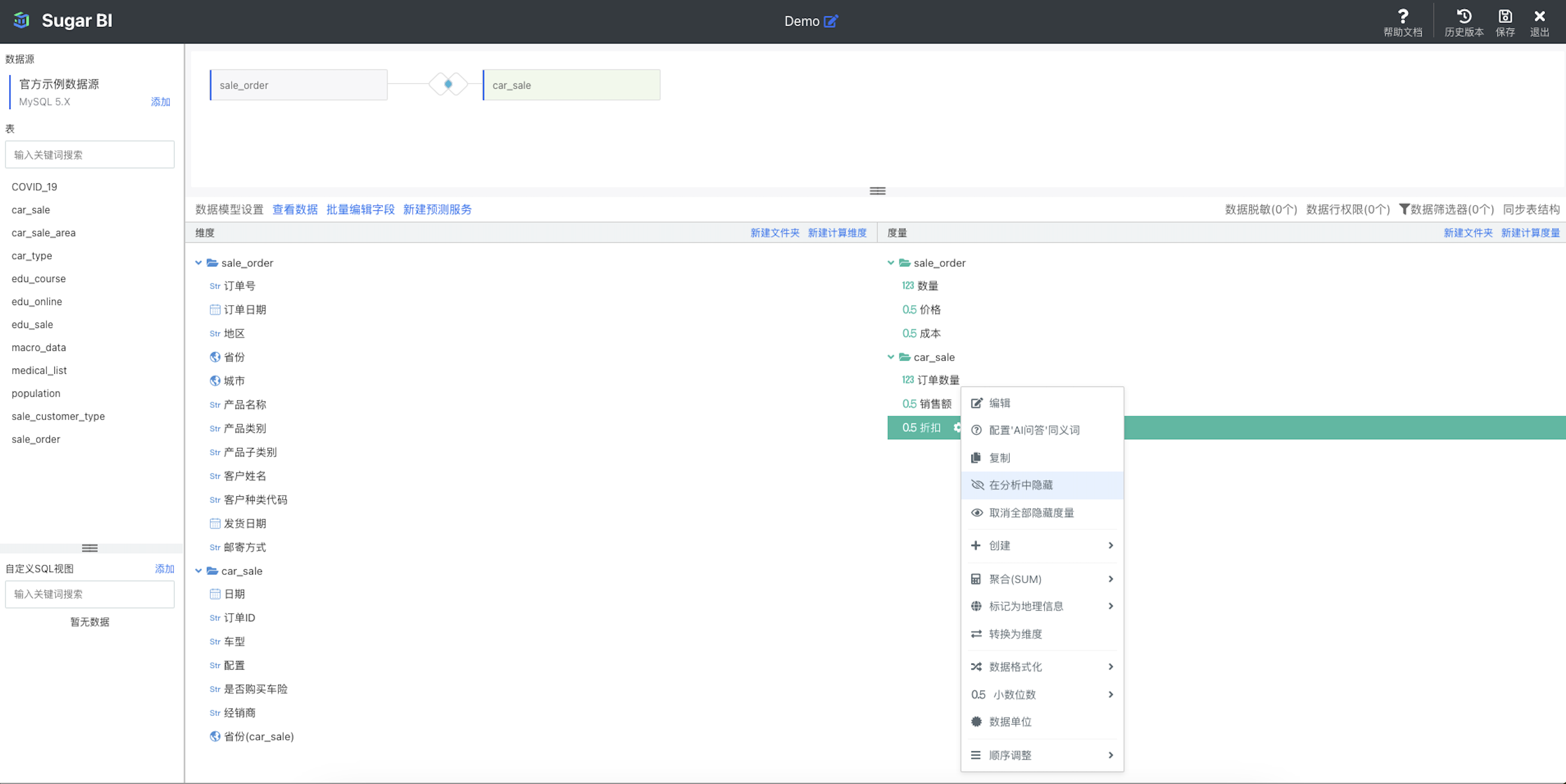
Task: Open the help docs question mark icon
Action: pyautogui.click(x=1403, y=16)
